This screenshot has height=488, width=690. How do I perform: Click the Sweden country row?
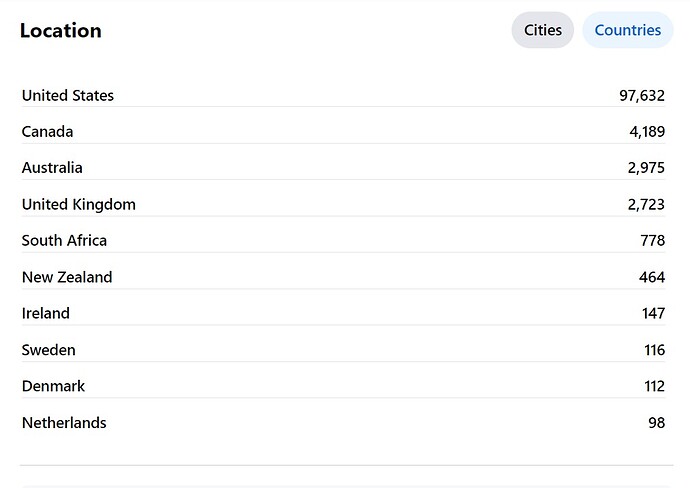343,350
